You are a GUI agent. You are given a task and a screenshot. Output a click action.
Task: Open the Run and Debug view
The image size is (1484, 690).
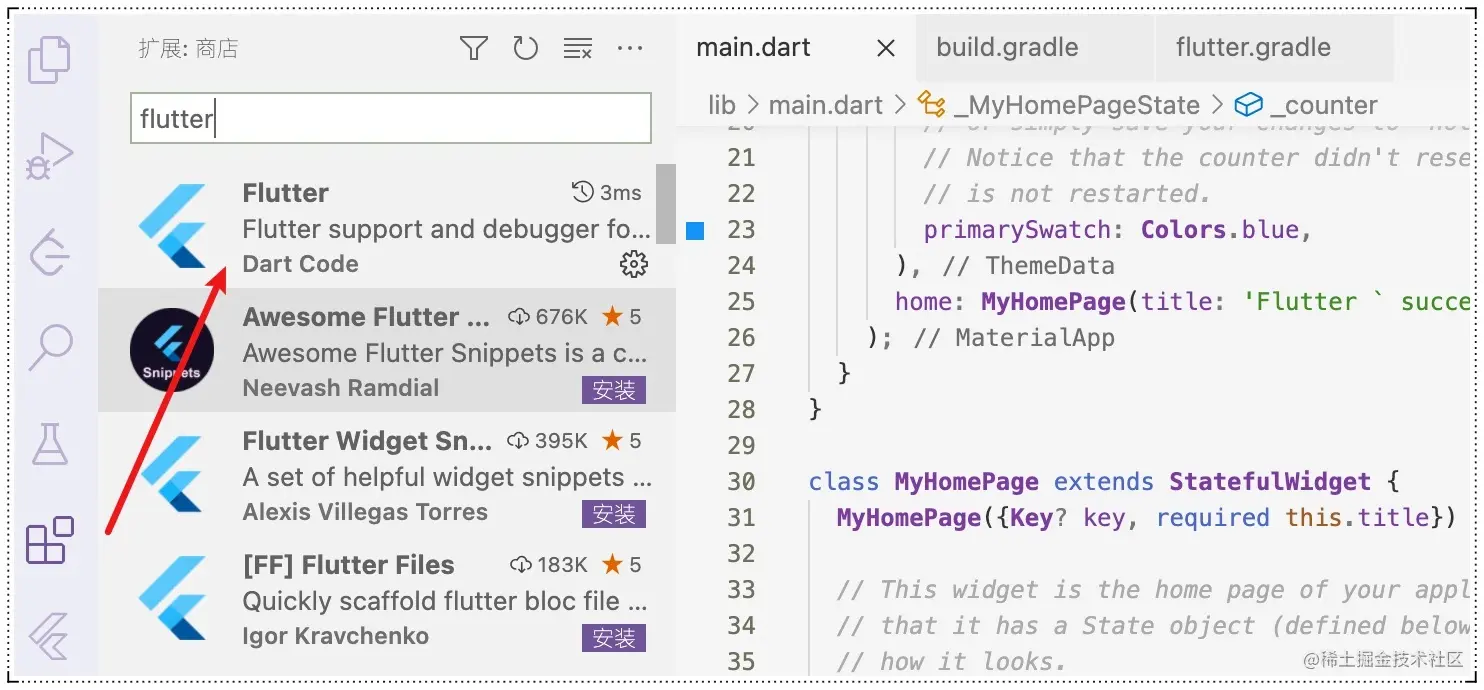(50, 157)
